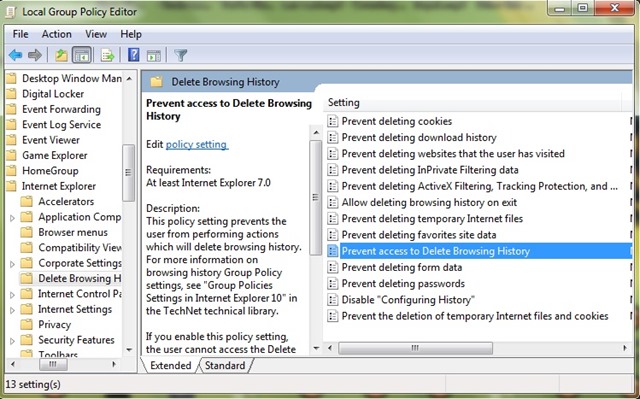Select Event Forwarding tree item
This screenshot has width=640, height=399.
[61, 109]
